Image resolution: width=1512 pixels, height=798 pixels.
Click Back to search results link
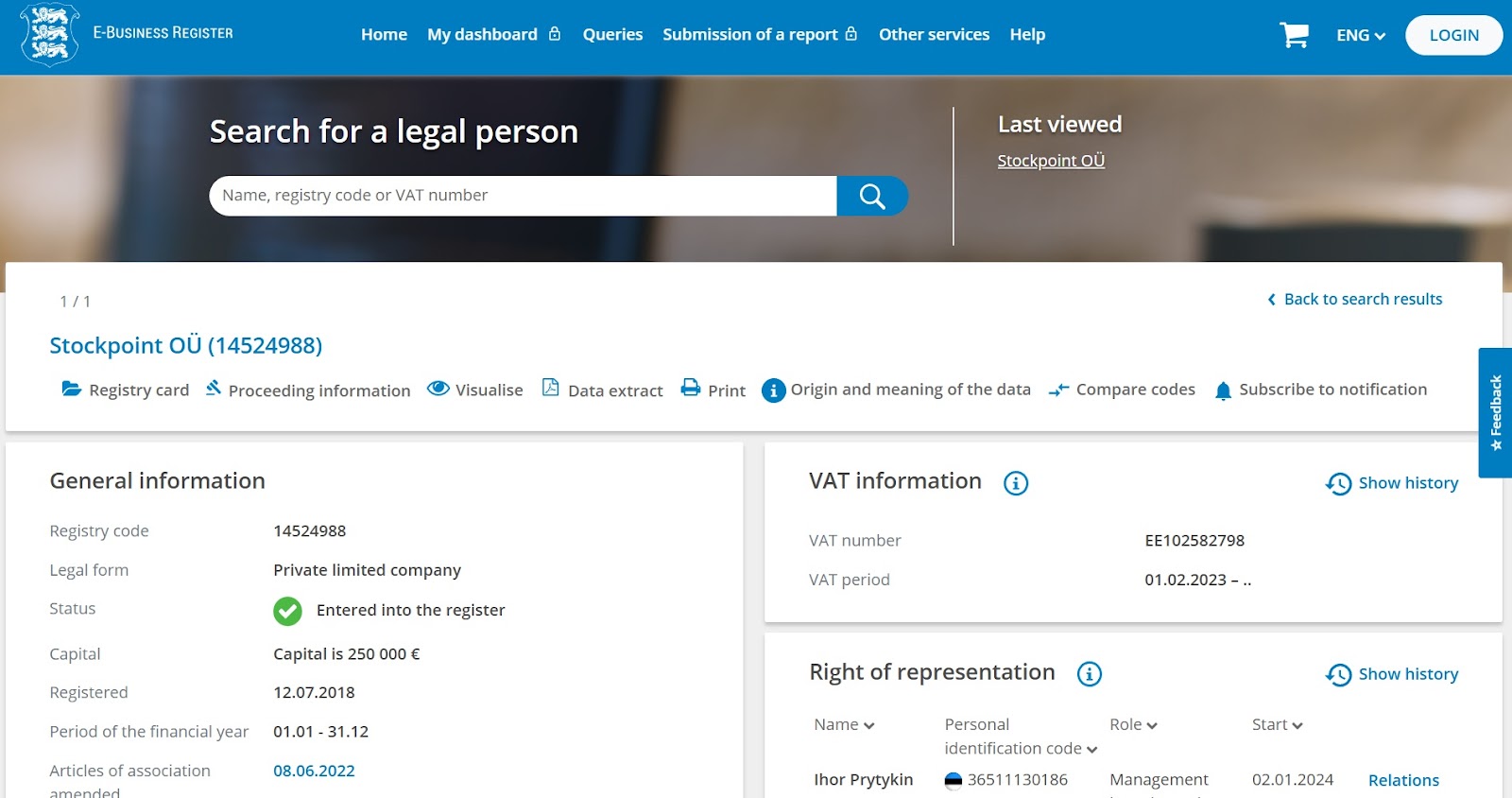click(1363, 299)
